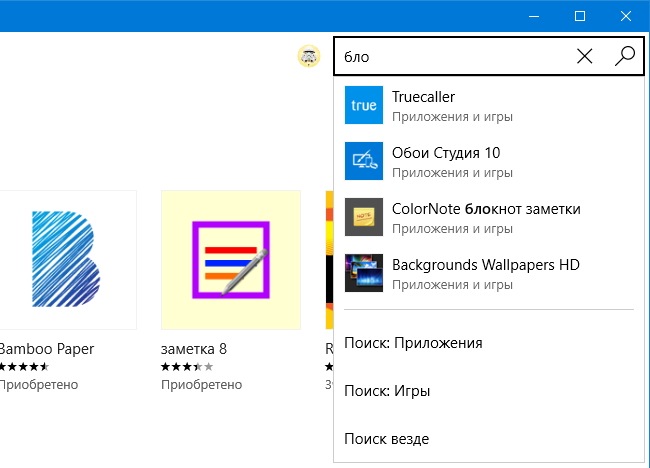Open Truecaller suggestion title
The height and width of the screenshot is (468, 650).
pyautogui.click(x=423, y=97)
